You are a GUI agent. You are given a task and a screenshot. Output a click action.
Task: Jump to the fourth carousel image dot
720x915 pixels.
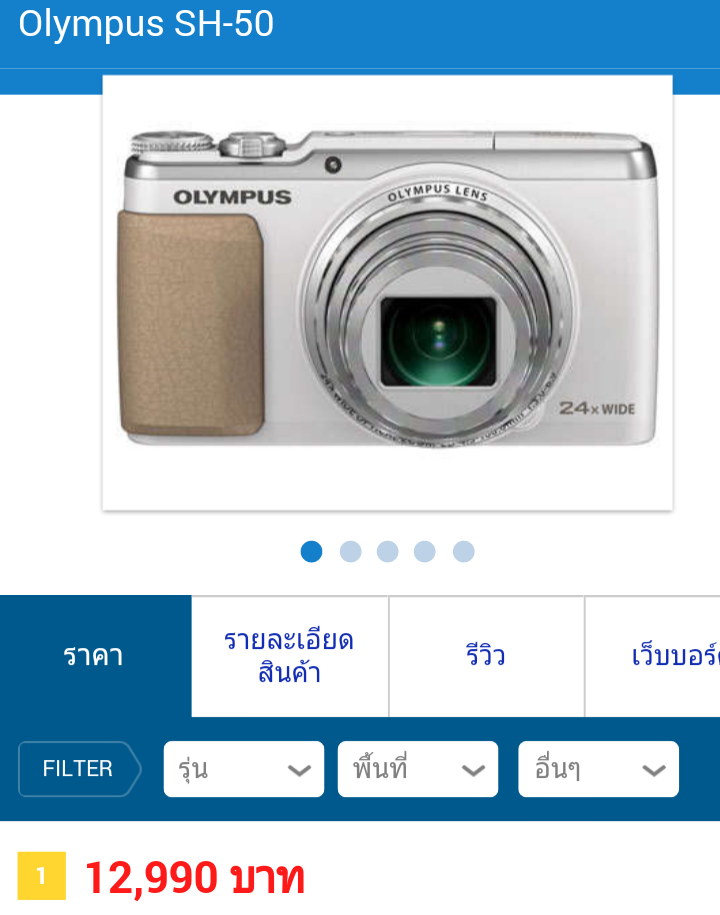click(x=424, y=551)
